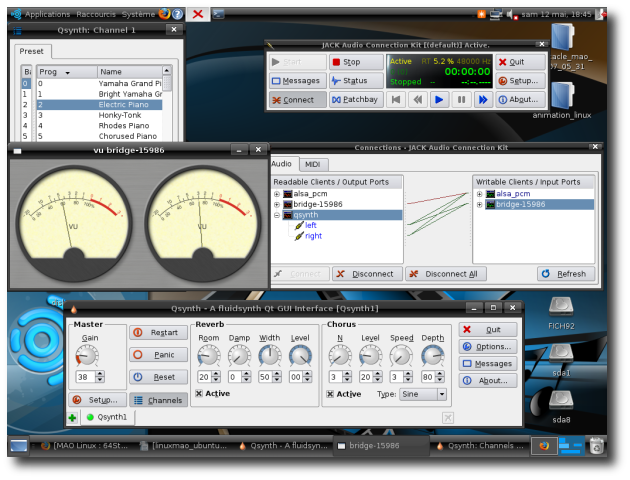Click the JACK transport Pause button
630x480 pixels.
coord(461,100)
